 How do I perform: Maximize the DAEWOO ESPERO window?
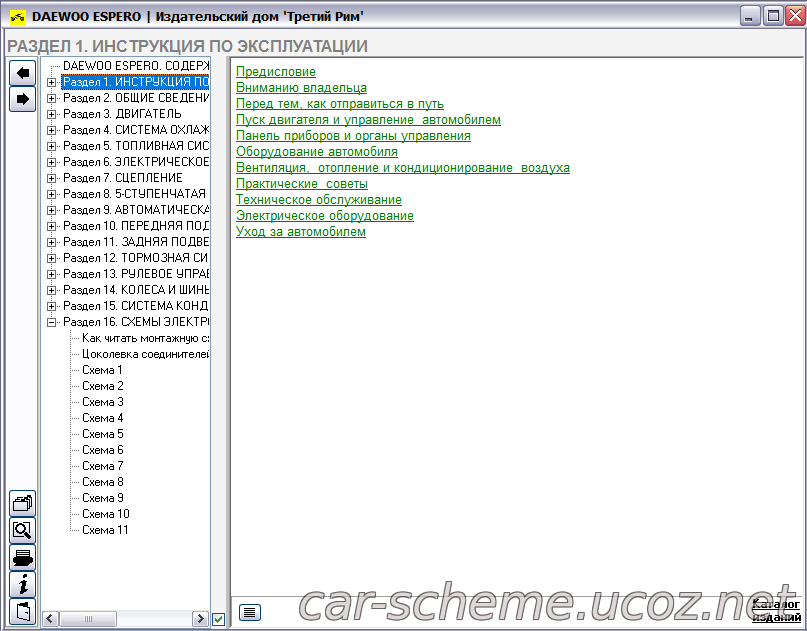click(773, 16)
